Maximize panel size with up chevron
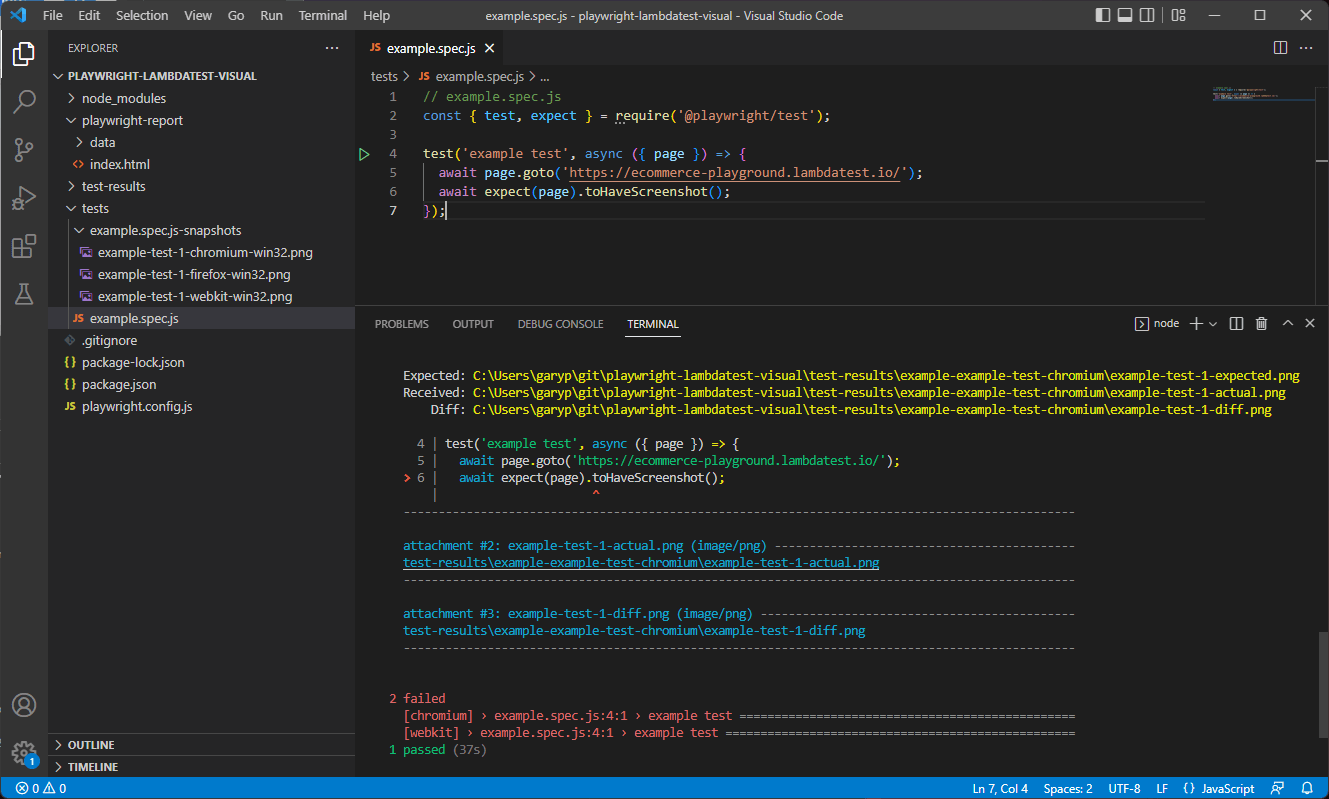Viewport: 1329px width, 799px height. coord(1287,324)
